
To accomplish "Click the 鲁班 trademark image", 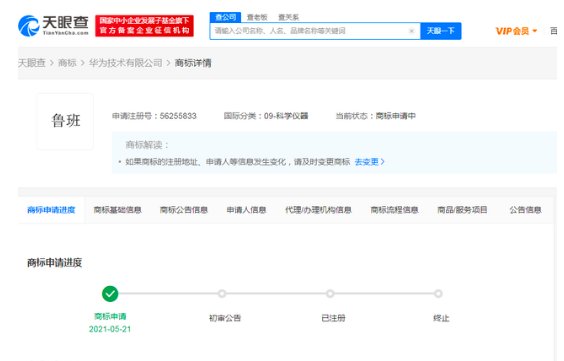I will tap(65, 121).
